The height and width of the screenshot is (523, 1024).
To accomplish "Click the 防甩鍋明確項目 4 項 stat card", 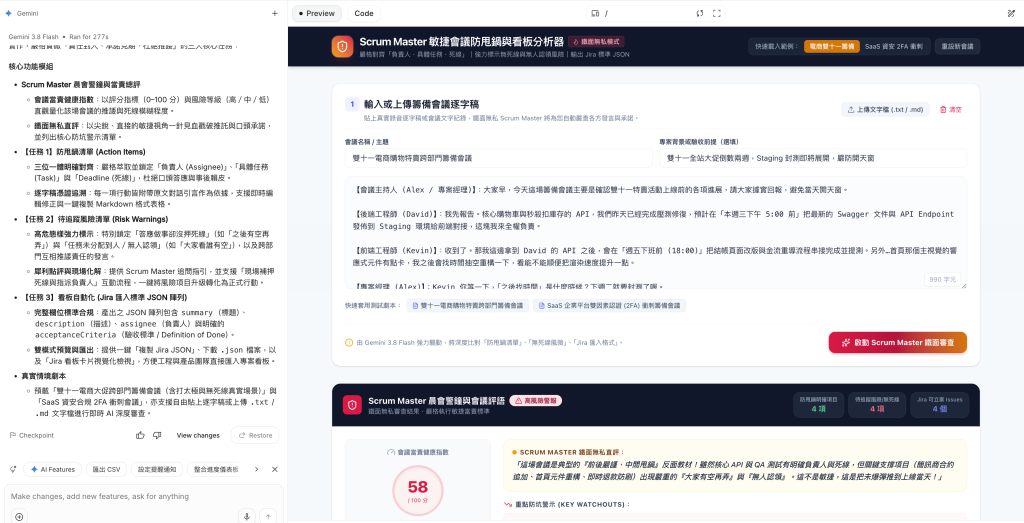I will click(818, 404).
